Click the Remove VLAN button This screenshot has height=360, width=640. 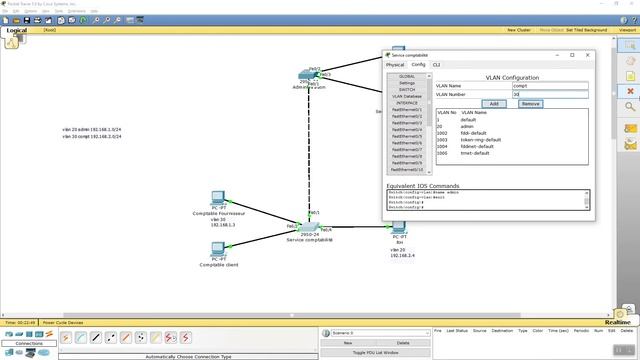[531, 104]
